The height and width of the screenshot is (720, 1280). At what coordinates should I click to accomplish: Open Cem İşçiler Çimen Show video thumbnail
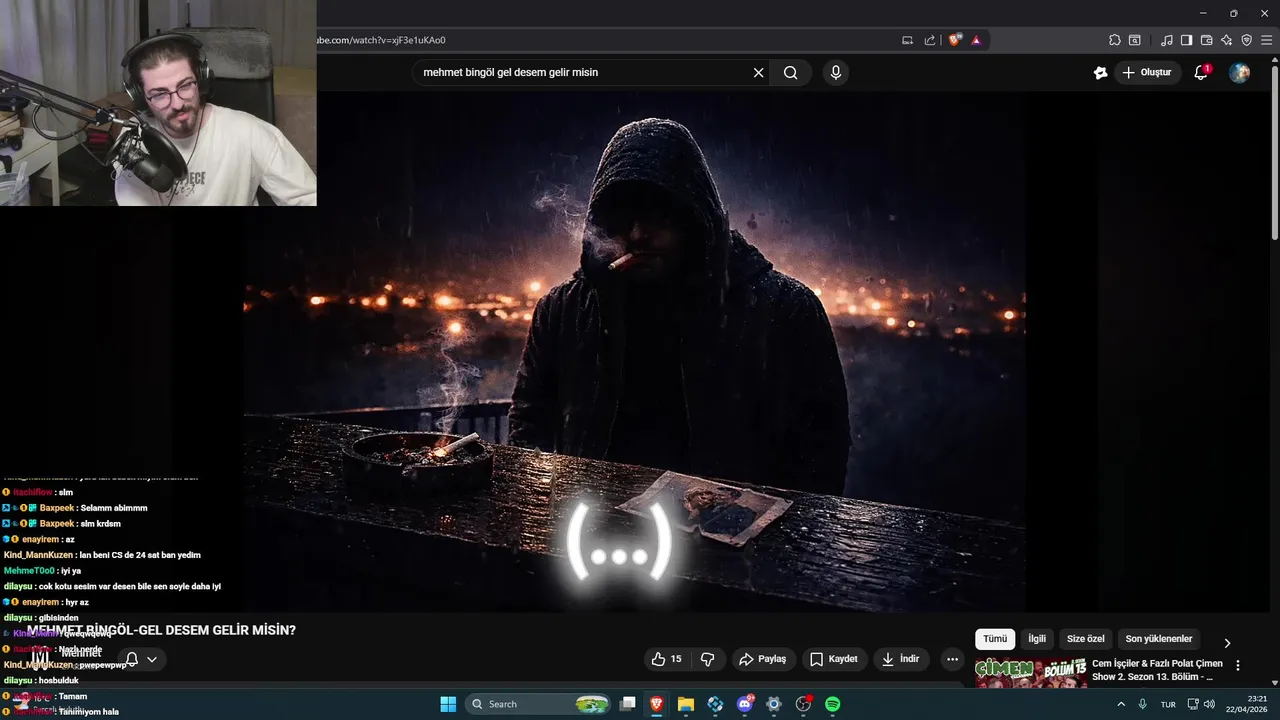pyautogui.click(x=1031, y=673)
